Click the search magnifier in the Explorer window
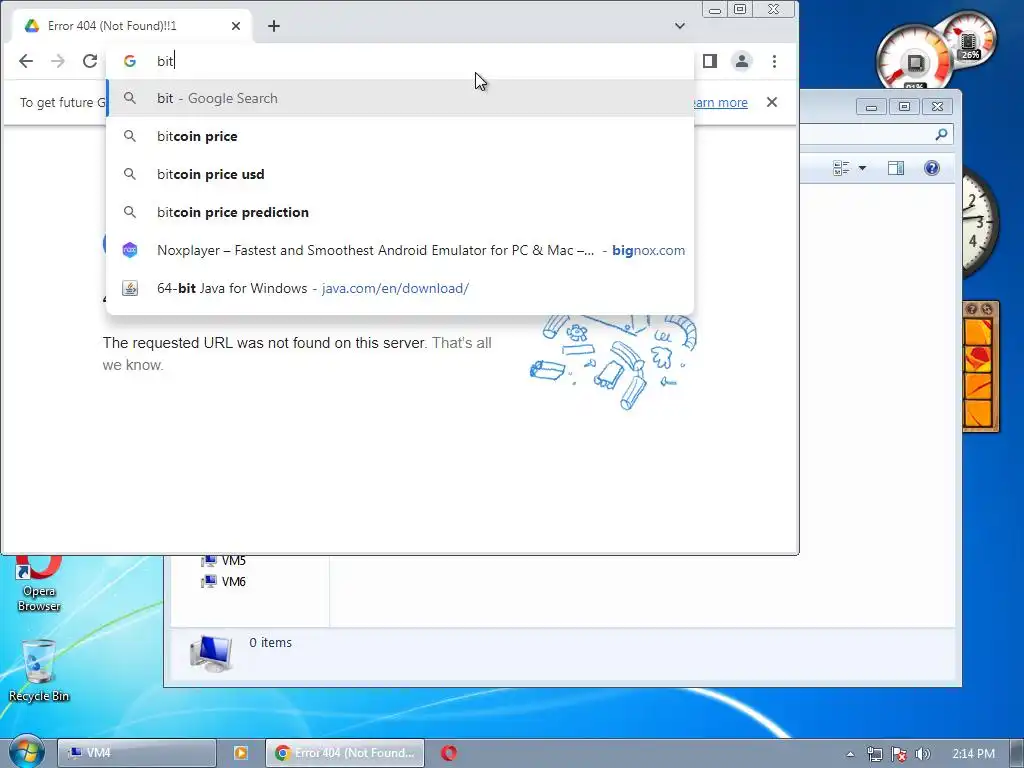 pyautogui.click(x=941, y=134)
